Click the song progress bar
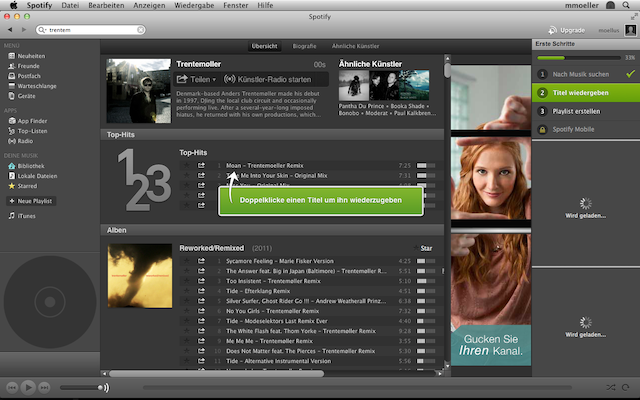Screen dimensions: 640x400 357,387
